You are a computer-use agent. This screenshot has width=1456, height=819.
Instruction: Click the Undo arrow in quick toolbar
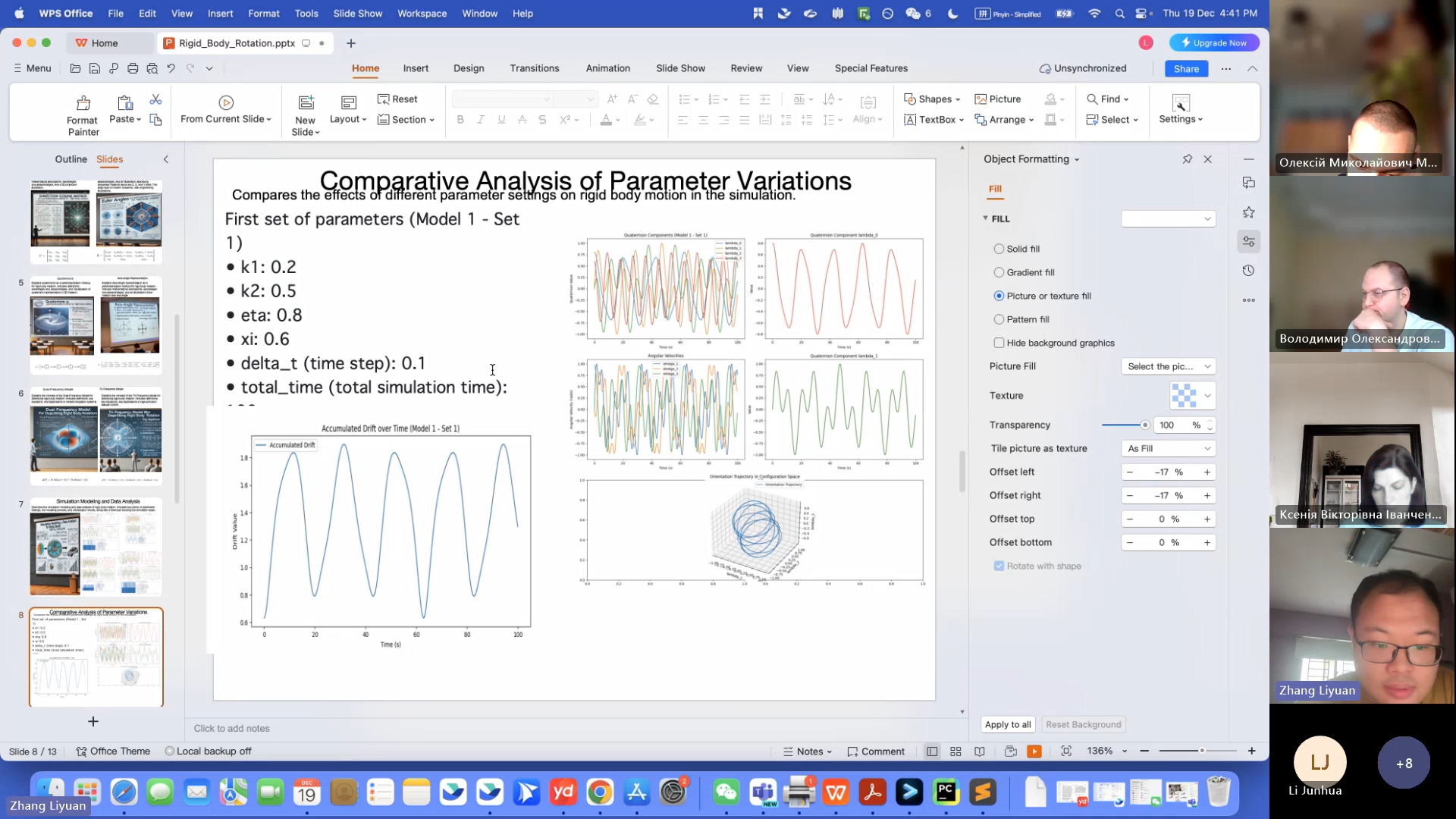(x=171, y=68)
